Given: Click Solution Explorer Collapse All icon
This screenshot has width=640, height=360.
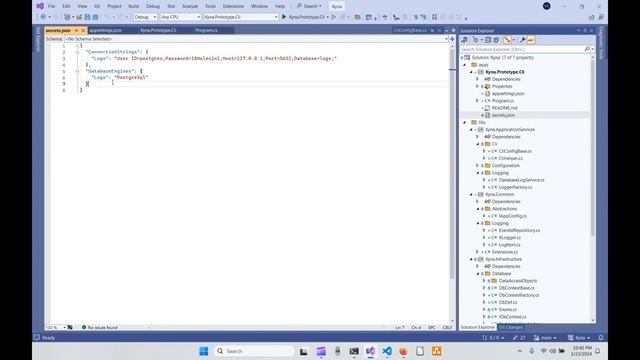Looking at the screenshot, I should (x=488, y=40).
